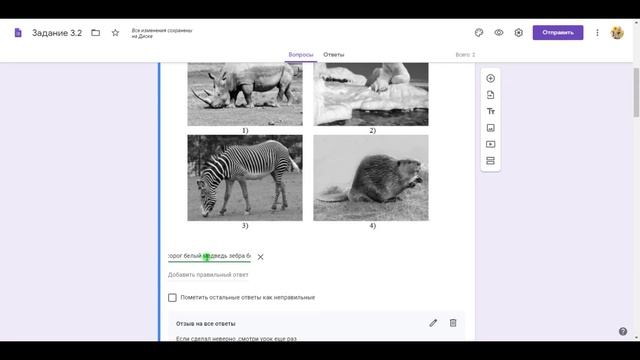This screenshot has height=360, width=640.
Task: Remove the correct answer with X
Action: [x=260, y=257]
